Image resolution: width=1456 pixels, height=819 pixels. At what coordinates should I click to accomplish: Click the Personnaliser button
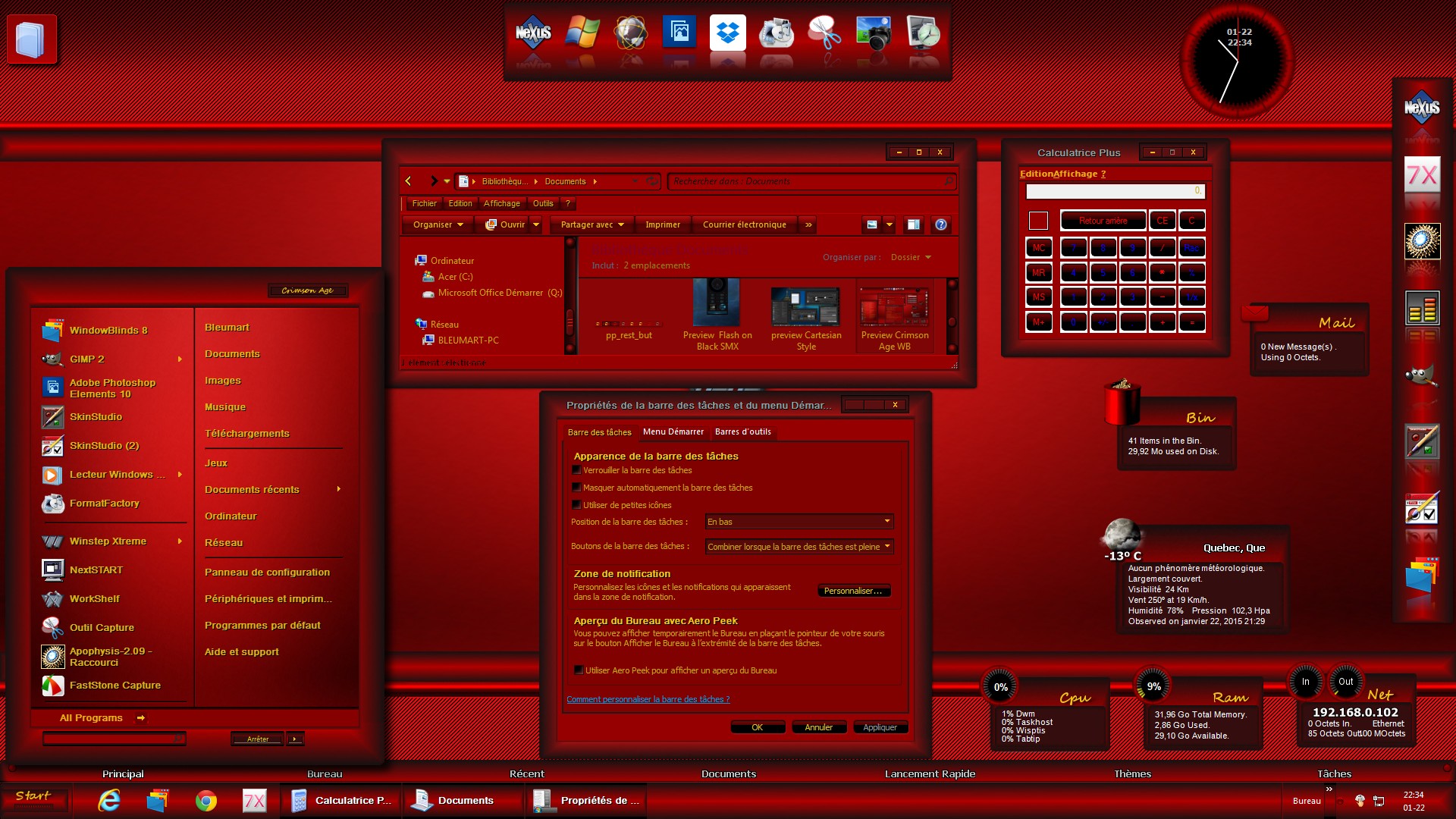click(x=853, y=591)
